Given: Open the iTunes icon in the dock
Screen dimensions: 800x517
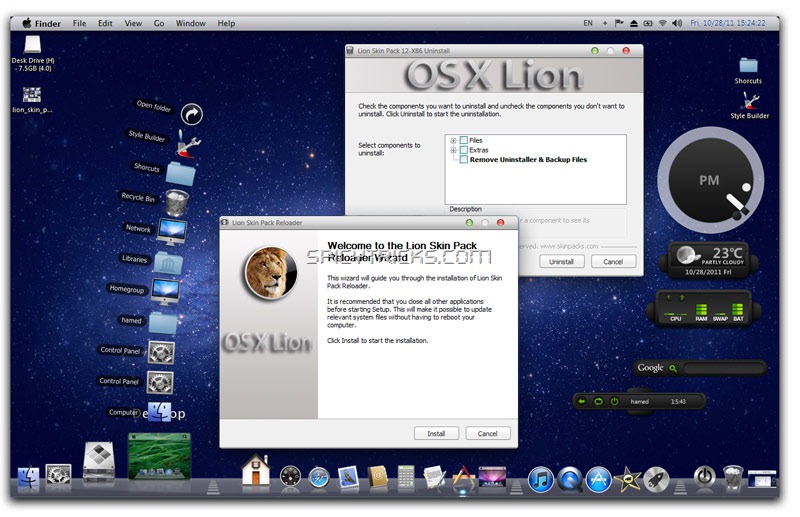Looking at the screenshot, I should pyautogui.click(x=541, y=479).
